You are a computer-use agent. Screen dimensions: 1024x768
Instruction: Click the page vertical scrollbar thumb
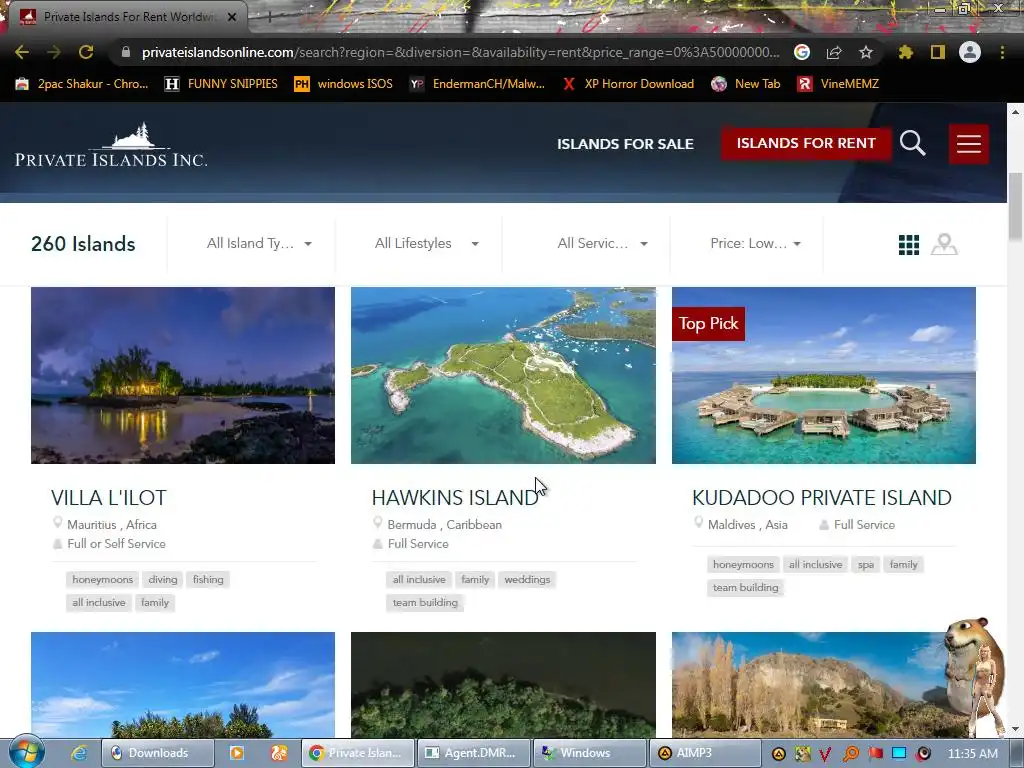(x=1016, y=206)
